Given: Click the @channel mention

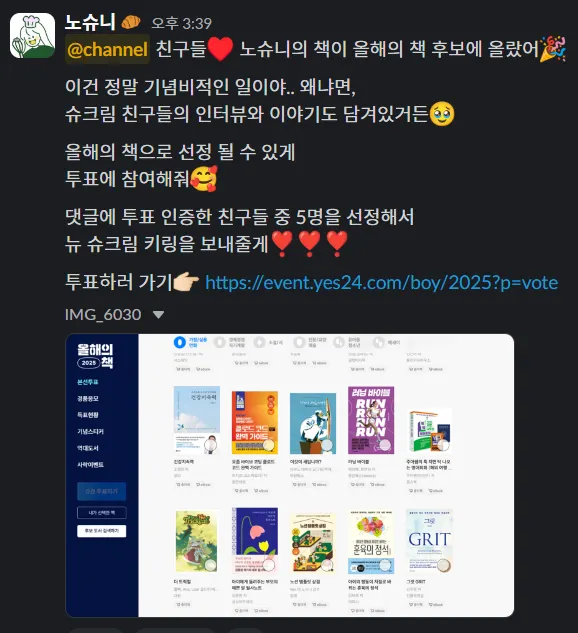Looking at the screenshot, I should click(107, 49).
